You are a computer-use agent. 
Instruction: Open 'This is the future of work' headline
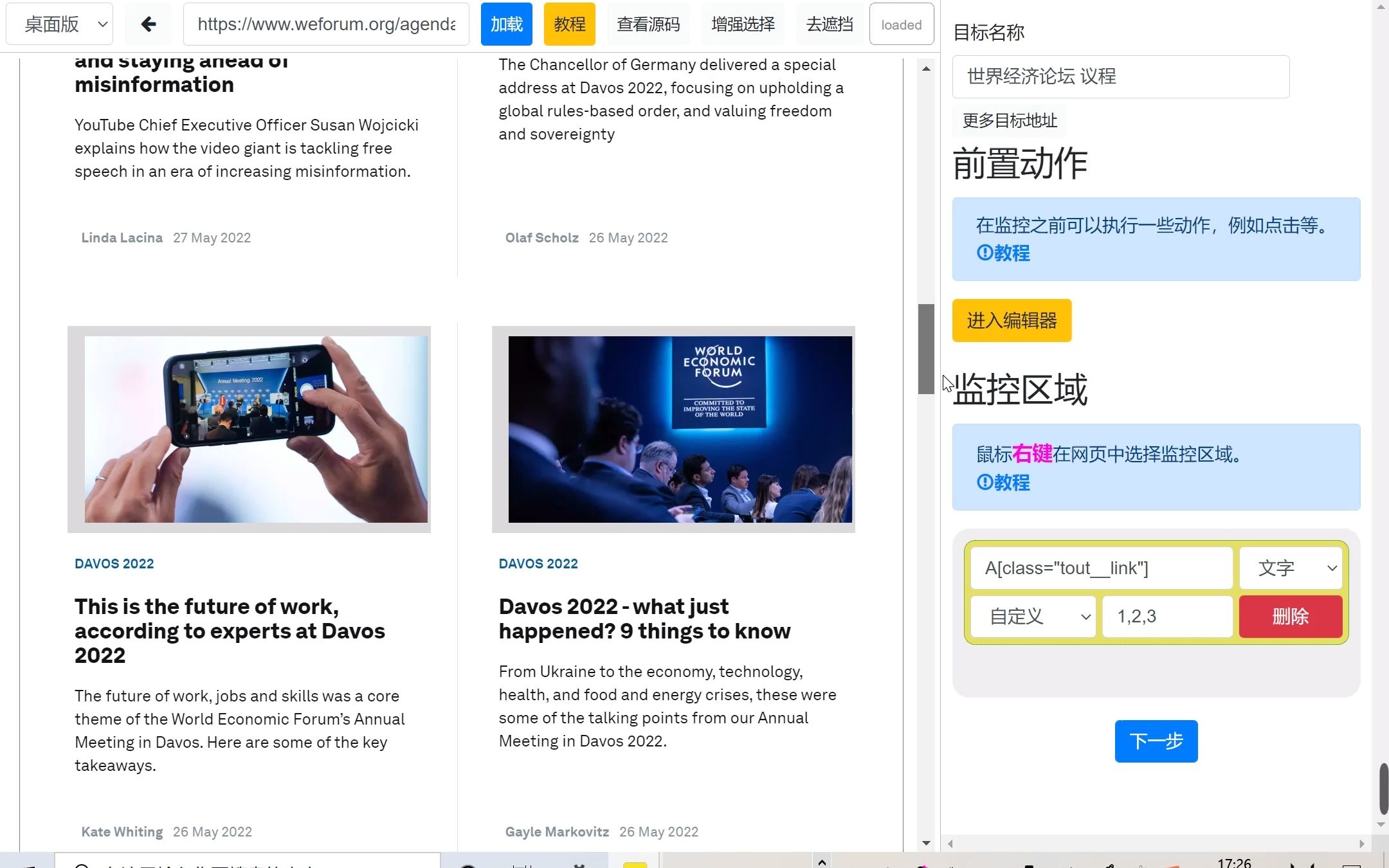click(230, 631)
